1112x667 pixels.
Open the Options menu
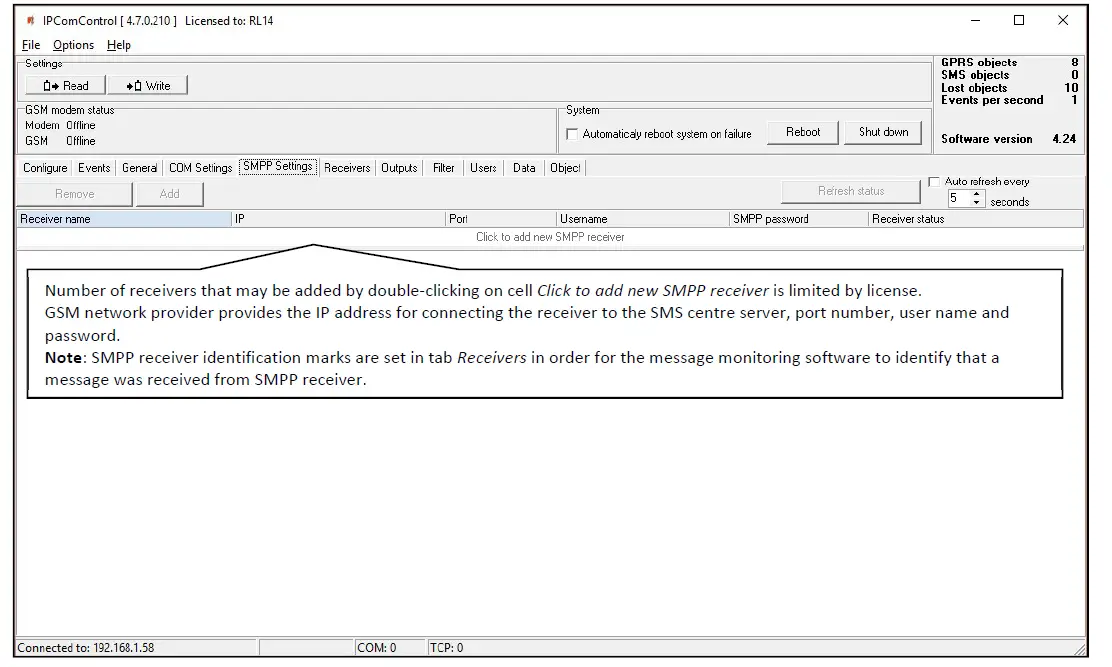point(72,44)
